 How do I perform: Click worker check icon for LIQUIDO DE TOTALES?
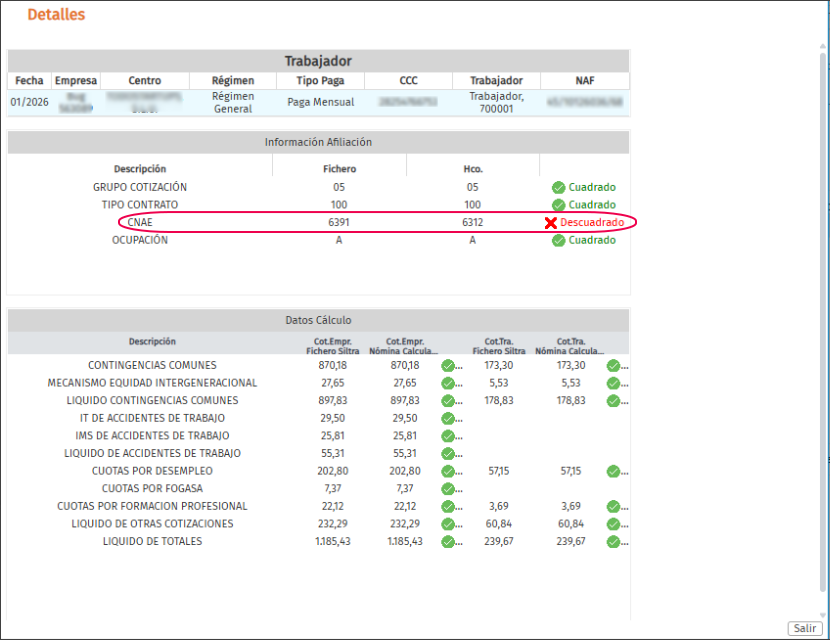[614, 542]
